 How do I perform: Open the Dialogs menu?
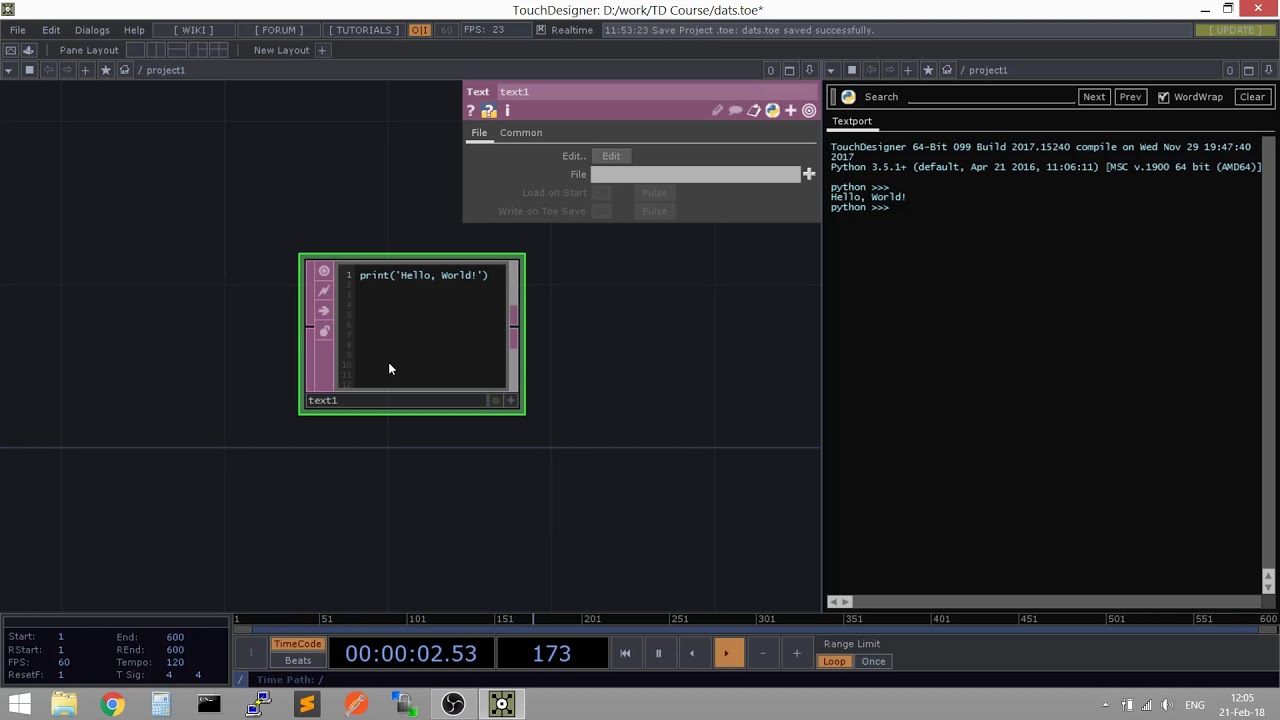click(x=92, y=30)
